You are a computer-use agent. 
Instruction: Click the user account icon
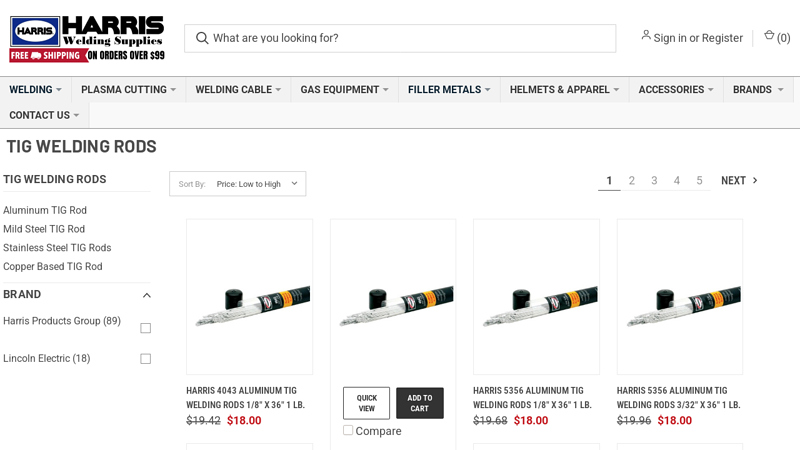pyautogui.click(x=646, y=36)
